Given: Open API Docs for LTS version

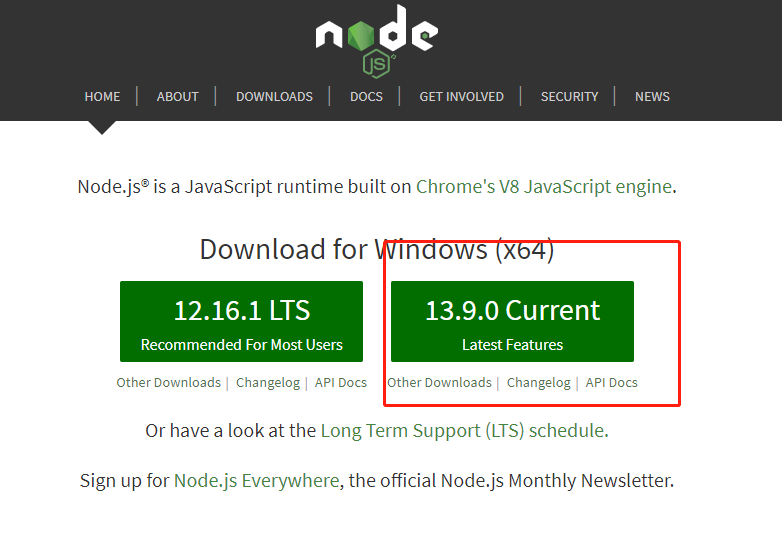Looking at the screenshot, I should click(x=340, y=383).
